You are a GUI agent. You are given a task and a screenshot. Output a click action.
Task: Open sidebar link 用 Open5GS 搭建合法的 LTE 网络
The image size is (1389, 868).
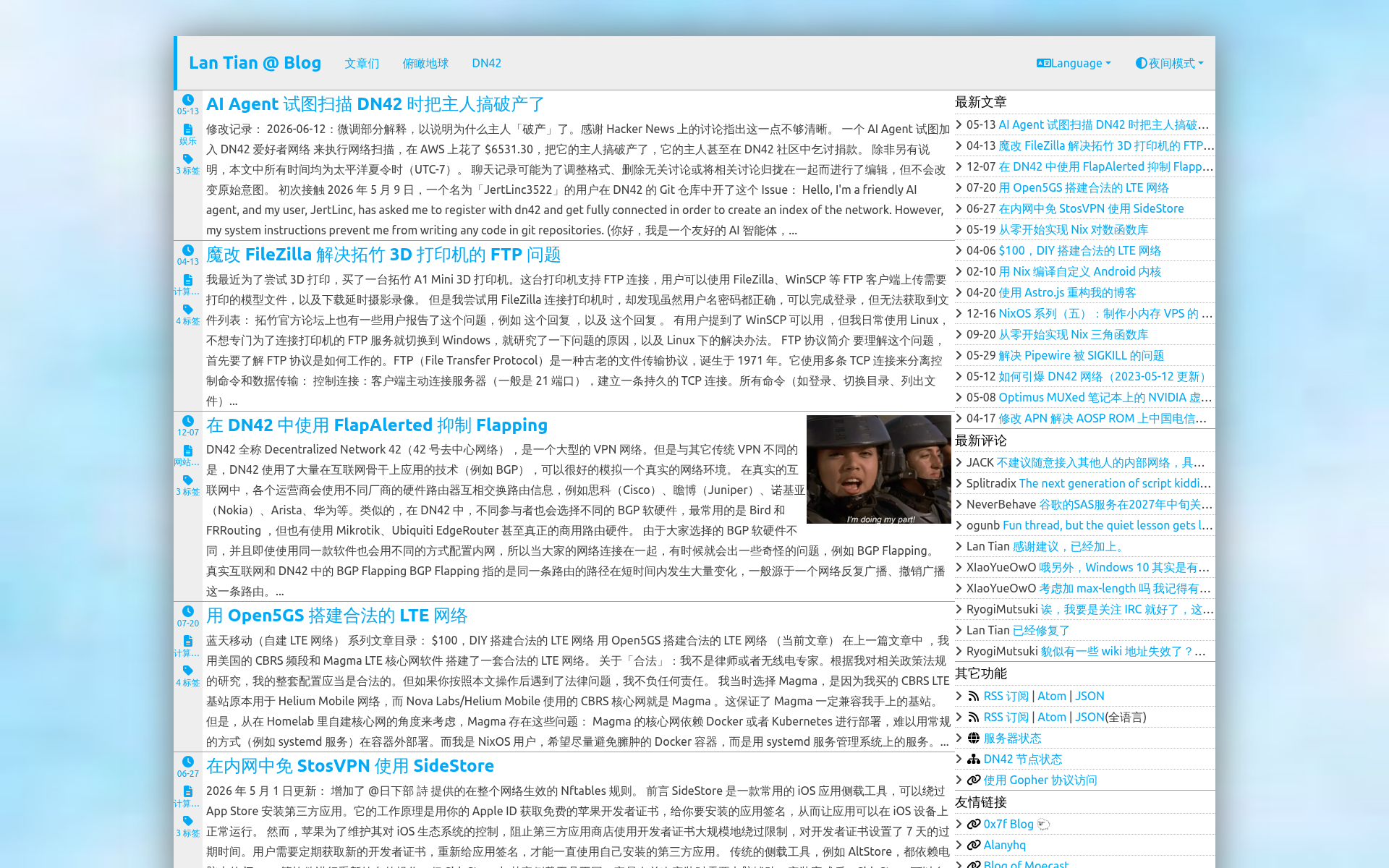(1083, 187)
